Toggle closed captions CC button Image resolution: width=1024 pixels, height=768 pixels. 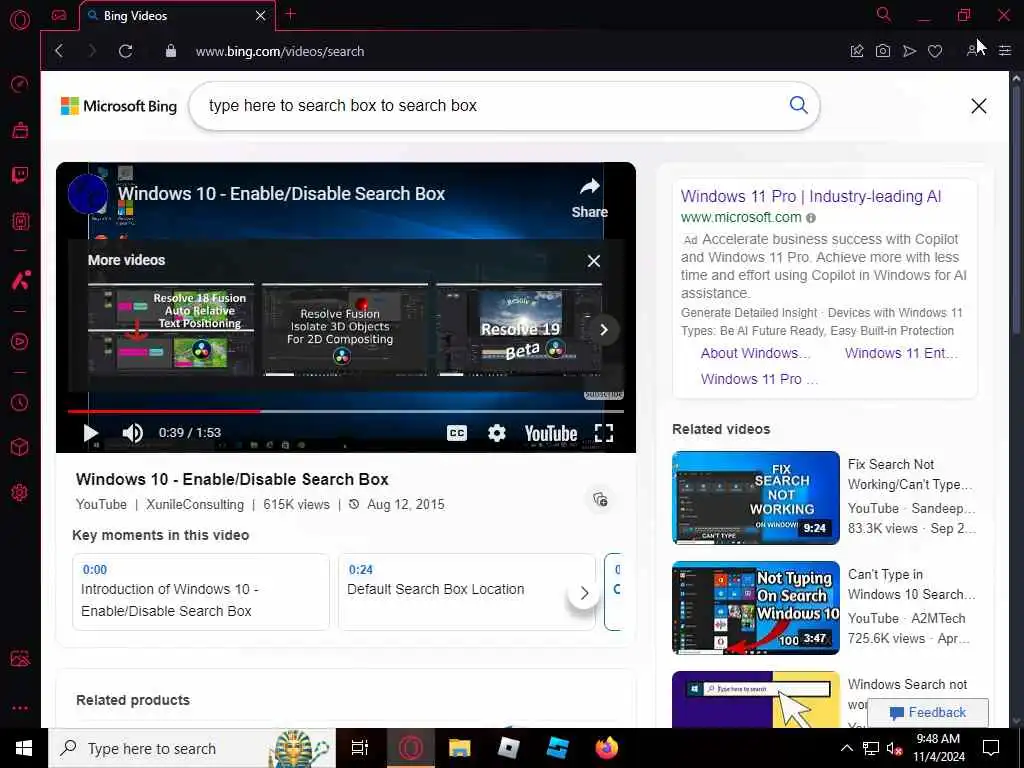pos(456,433)
